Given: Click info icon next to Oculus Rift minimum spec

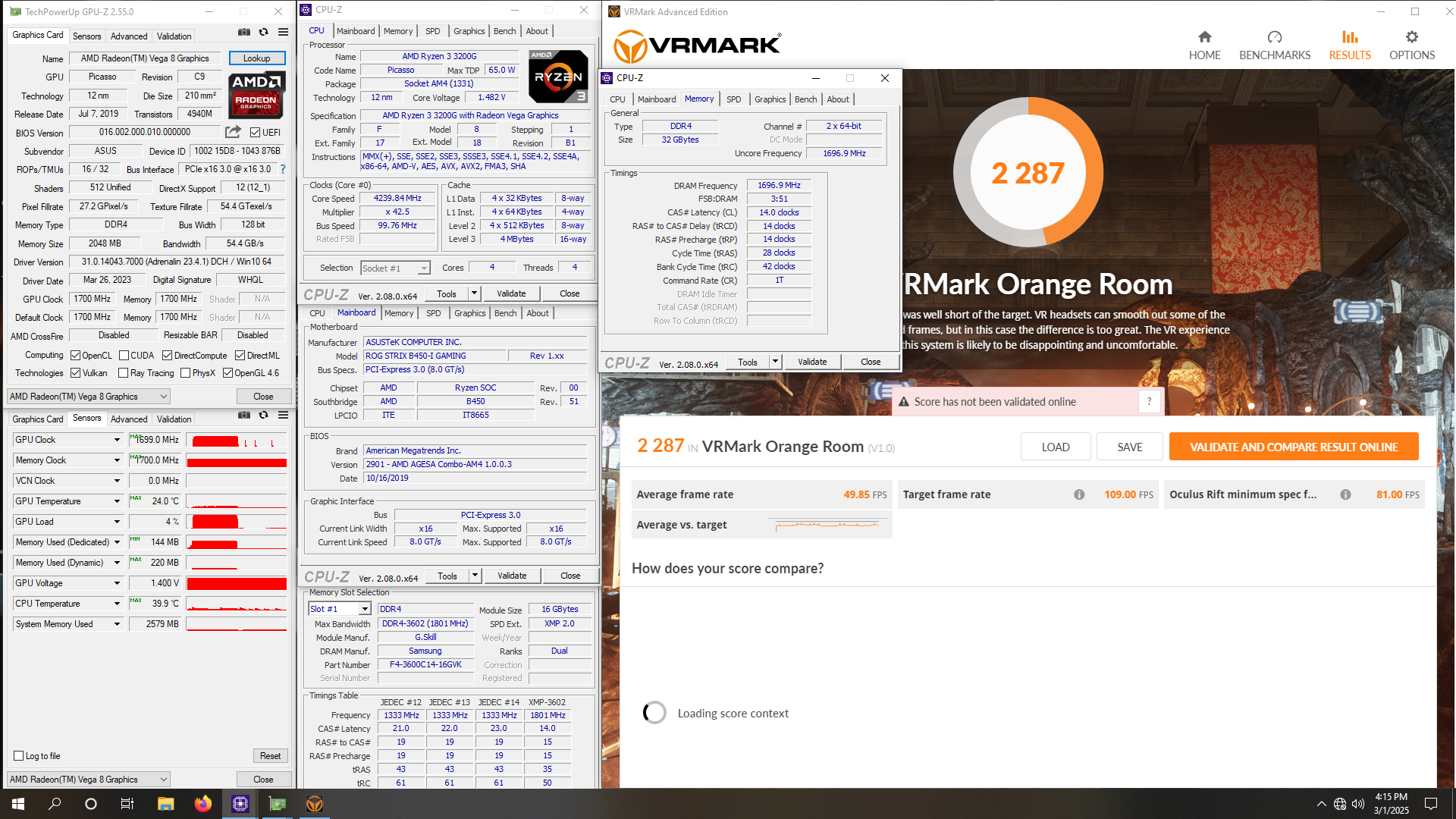Looking at the screenshot, I should 1345,494.
